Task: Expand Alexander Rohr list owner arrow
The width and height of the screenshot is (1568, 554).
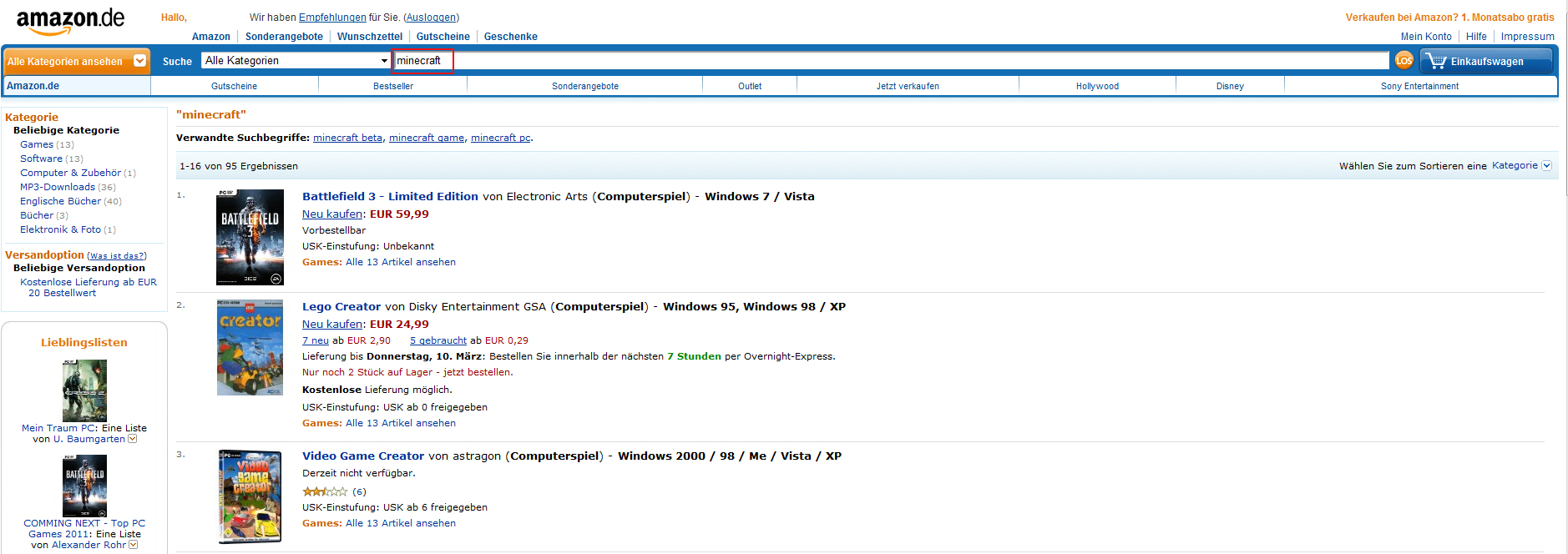Action: 134,545
